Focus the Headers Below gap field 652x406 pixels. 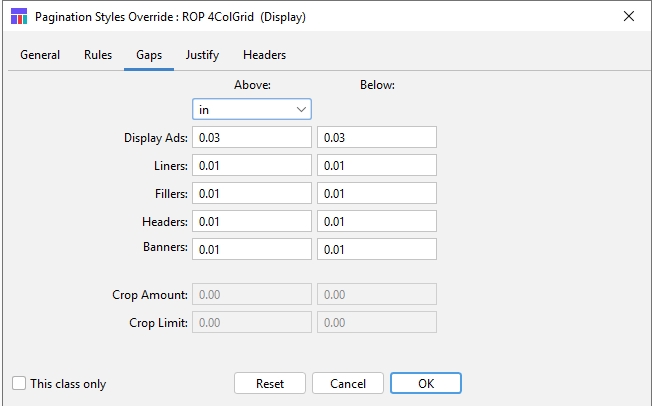click(376, 222)
